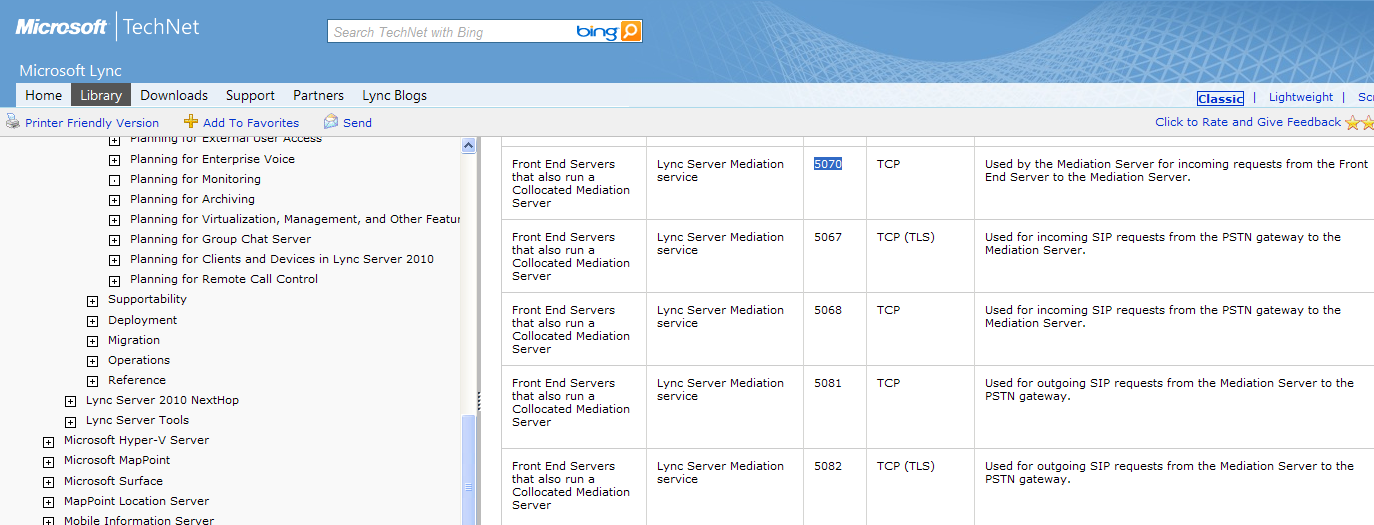Click TCP (TLS) in the 5067 row
Screen dimensions: 1374x525
906,237
